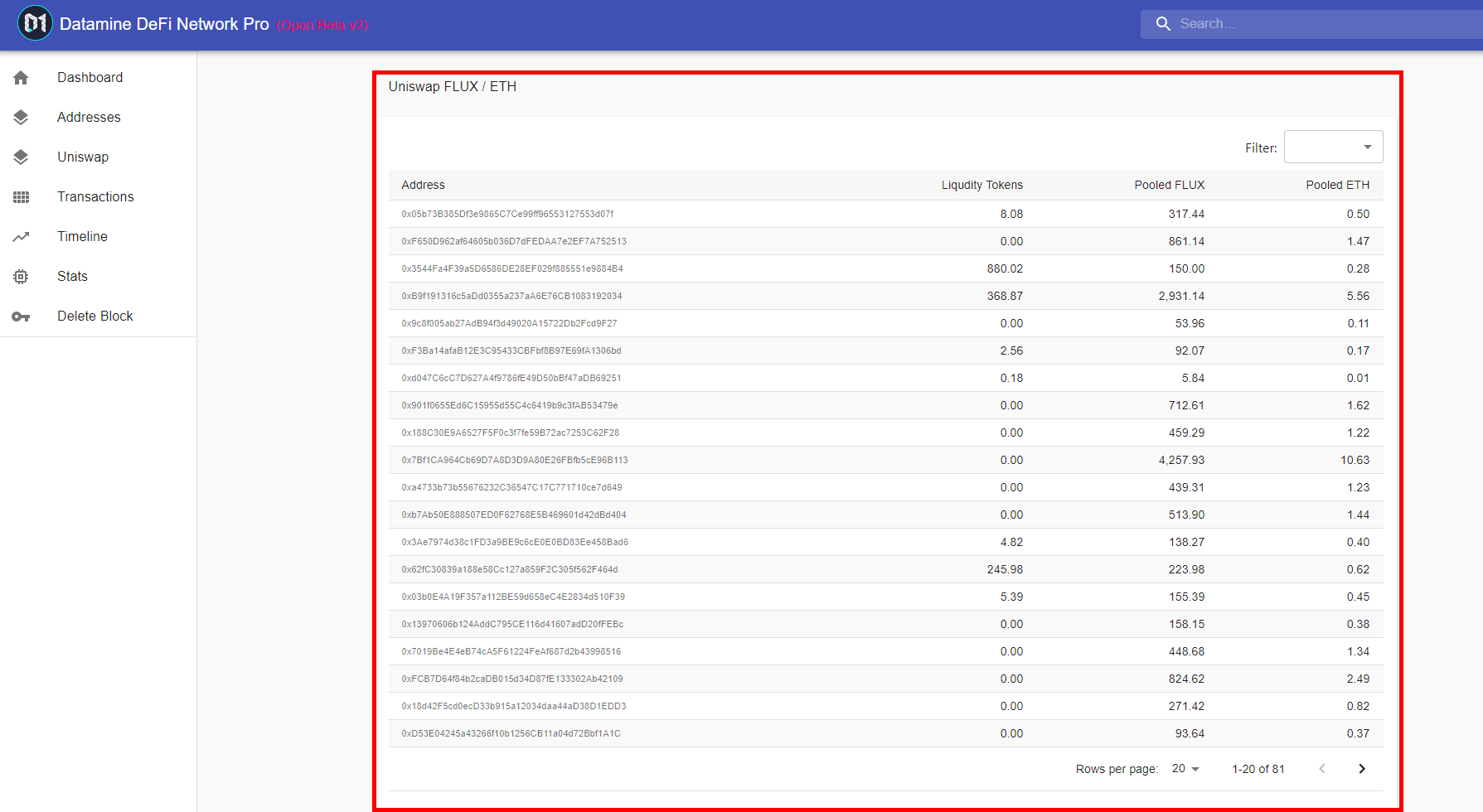
Task: Select address row starting 0xa4733b73b5
Action: pyautogui.click(x=885, y=487)
